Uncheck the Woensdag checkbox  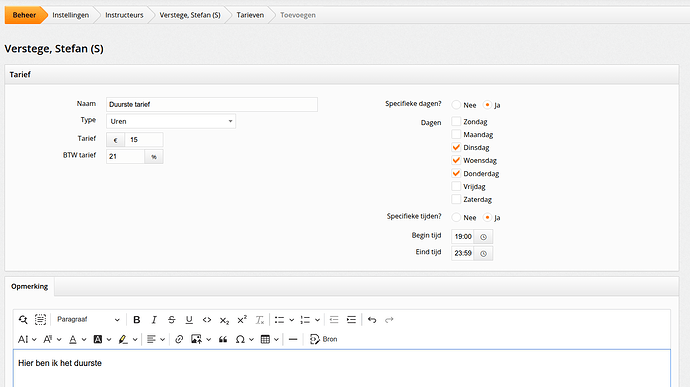pos(456,160)
